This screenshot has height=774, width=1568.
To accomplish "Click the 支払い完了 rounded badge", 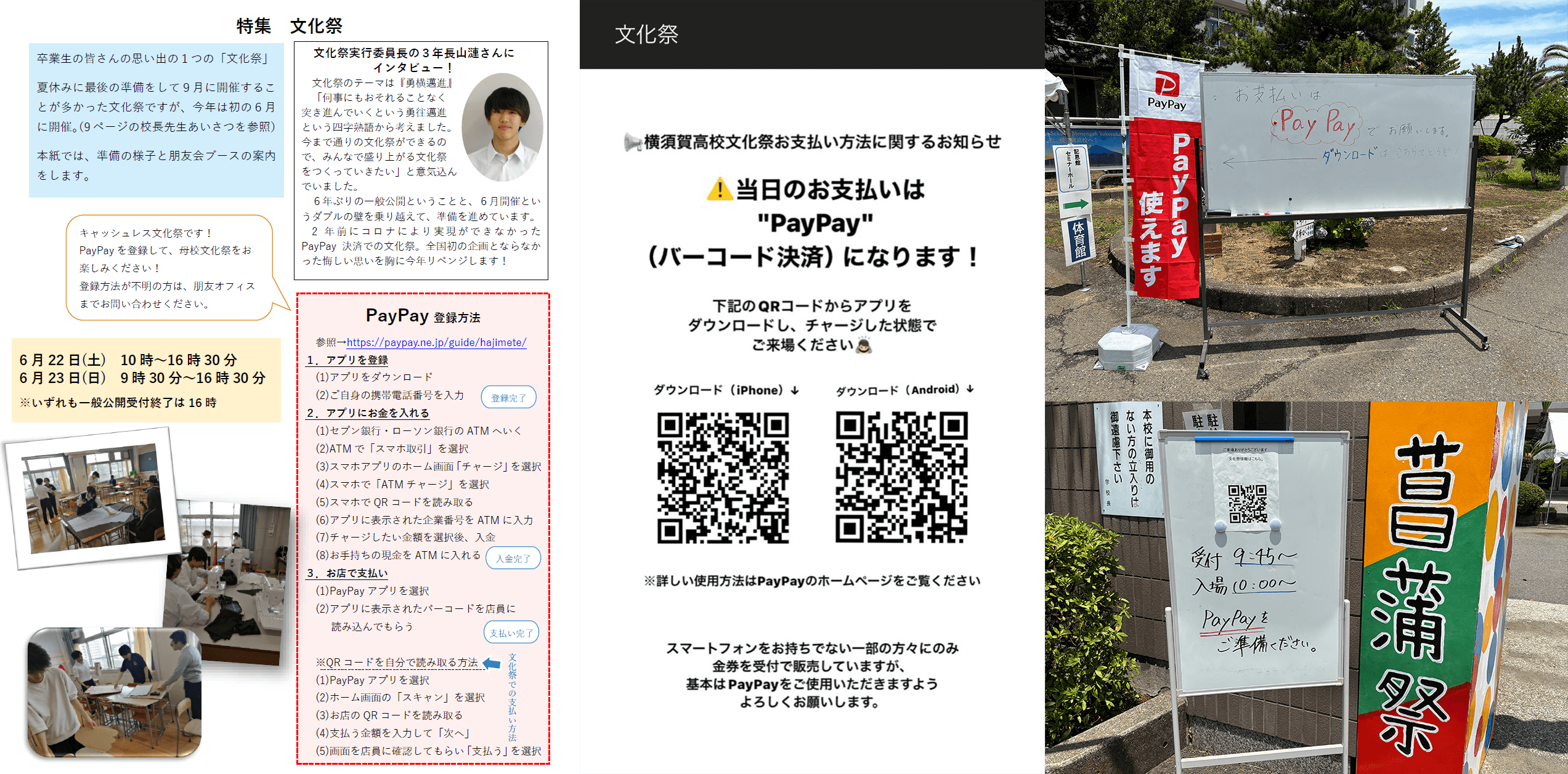I will click(x=511, y=632).
